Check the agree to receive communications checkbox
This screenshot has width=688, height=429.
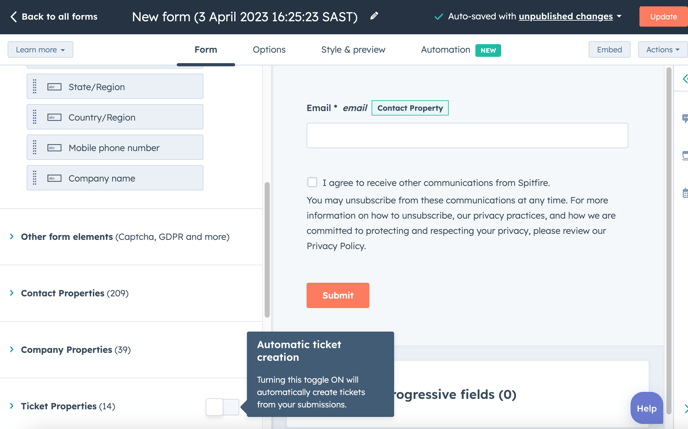312,182
